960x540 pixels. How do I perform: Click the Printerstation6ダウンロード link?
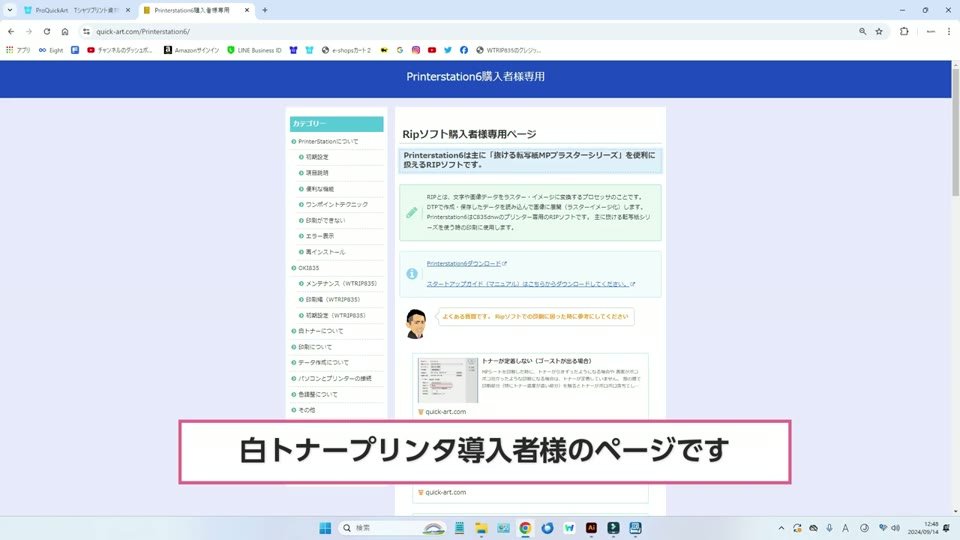(463, 264)
